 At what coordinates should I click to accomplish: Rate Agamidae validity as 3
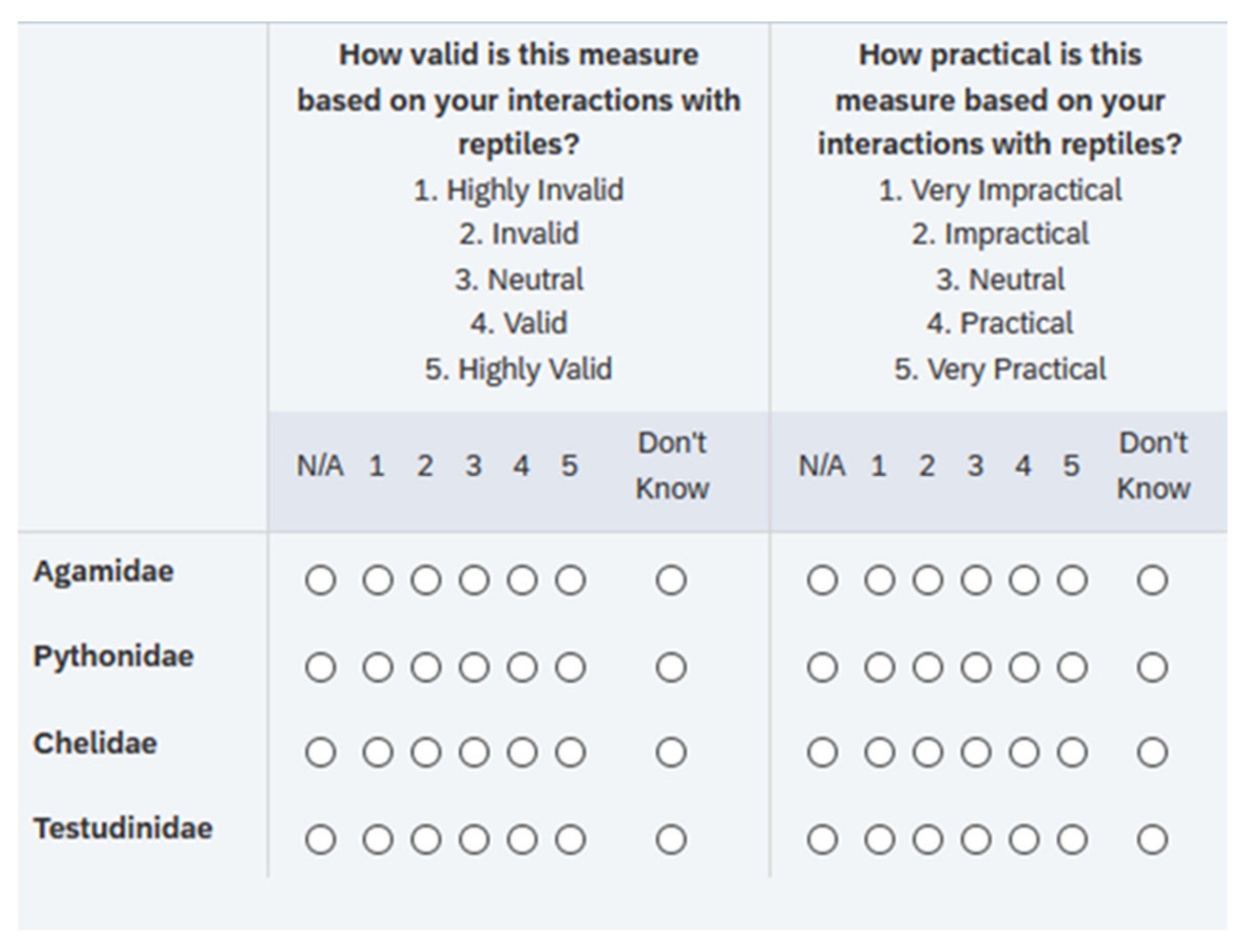click(474, 580)
